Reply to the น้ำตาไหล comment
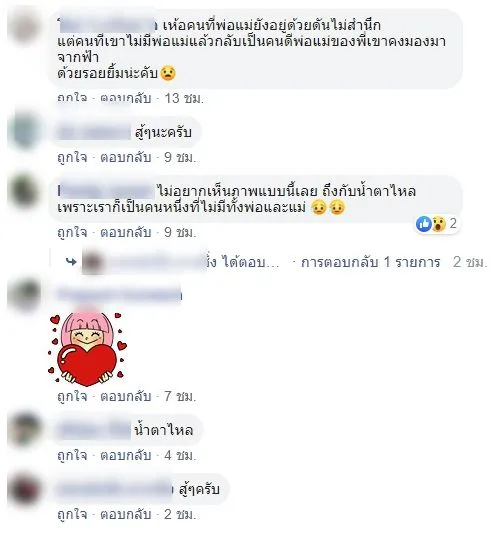Viewport: 495px width, 534px height. pos(125,455)
